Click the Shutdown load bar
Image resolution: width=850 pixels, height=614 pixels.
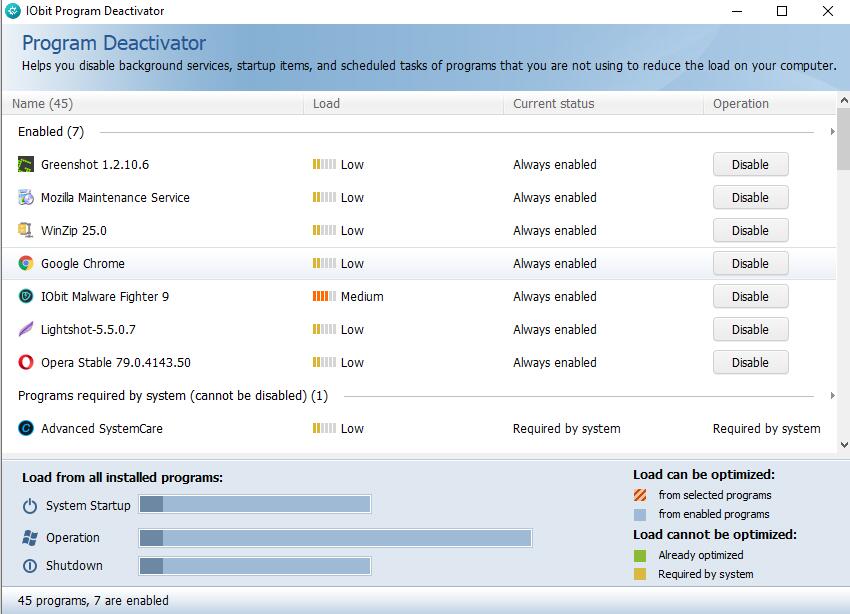click(255, 566)
